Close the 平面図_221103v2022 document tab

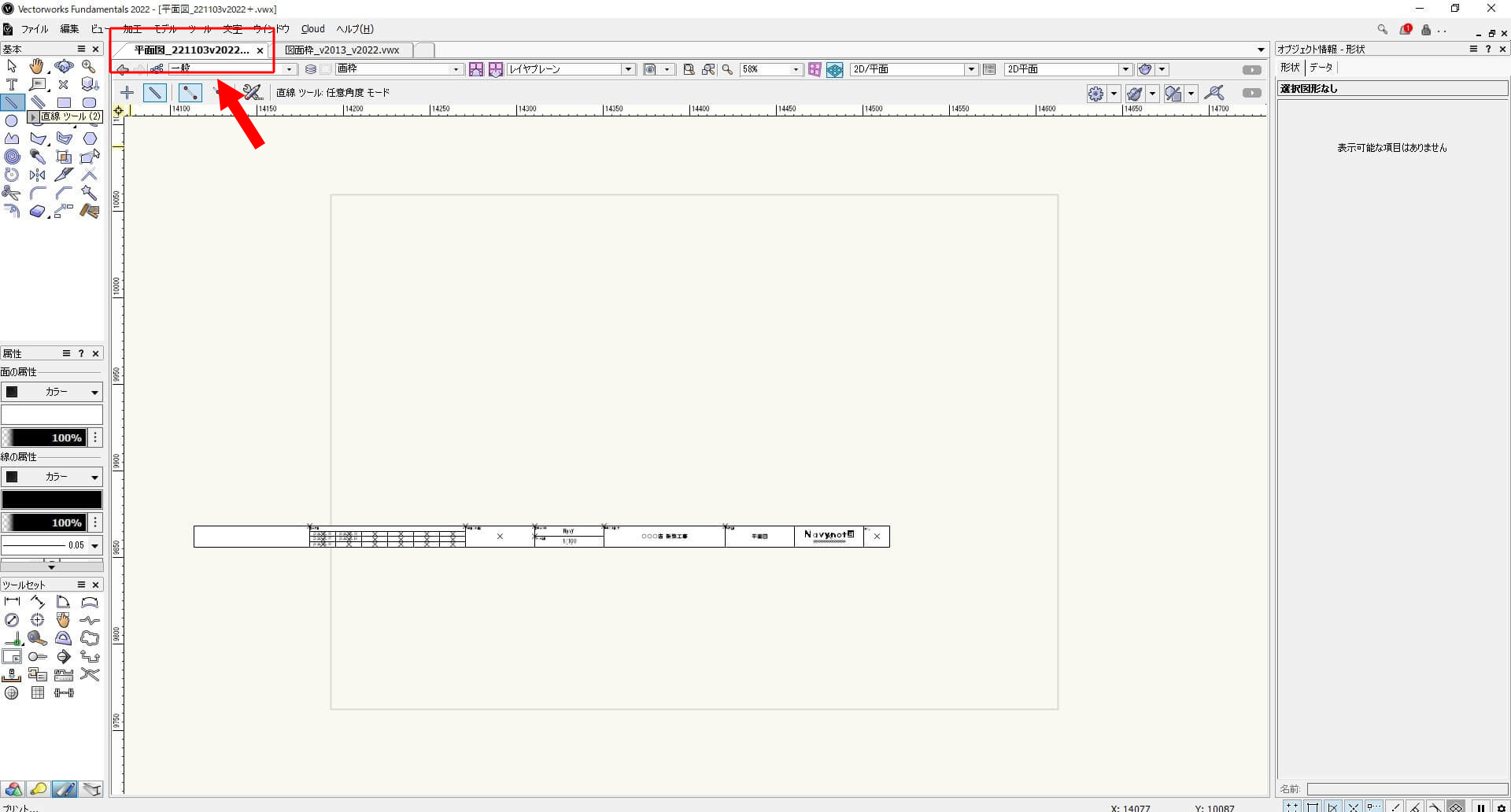coord(260,50)
